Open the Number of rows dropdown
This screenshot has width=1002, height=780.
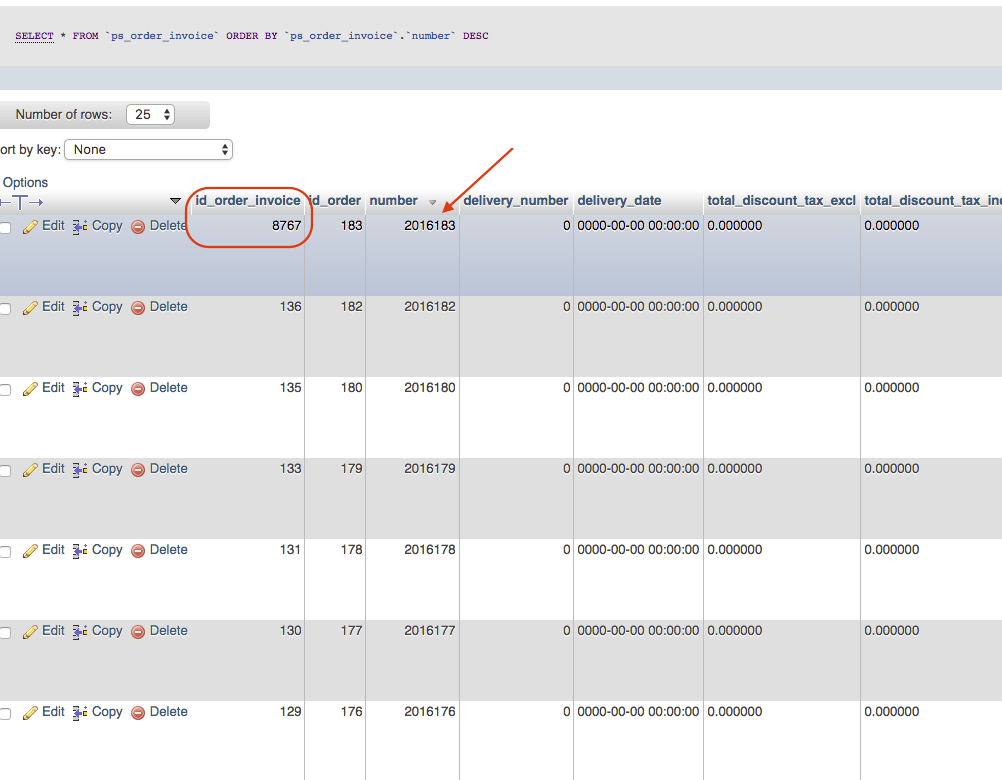(x=150, y=115)
